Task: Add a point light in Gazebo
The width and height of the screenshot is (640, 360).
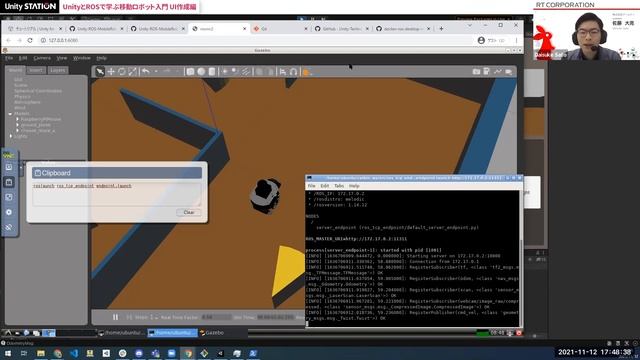Action: (224, 72)
